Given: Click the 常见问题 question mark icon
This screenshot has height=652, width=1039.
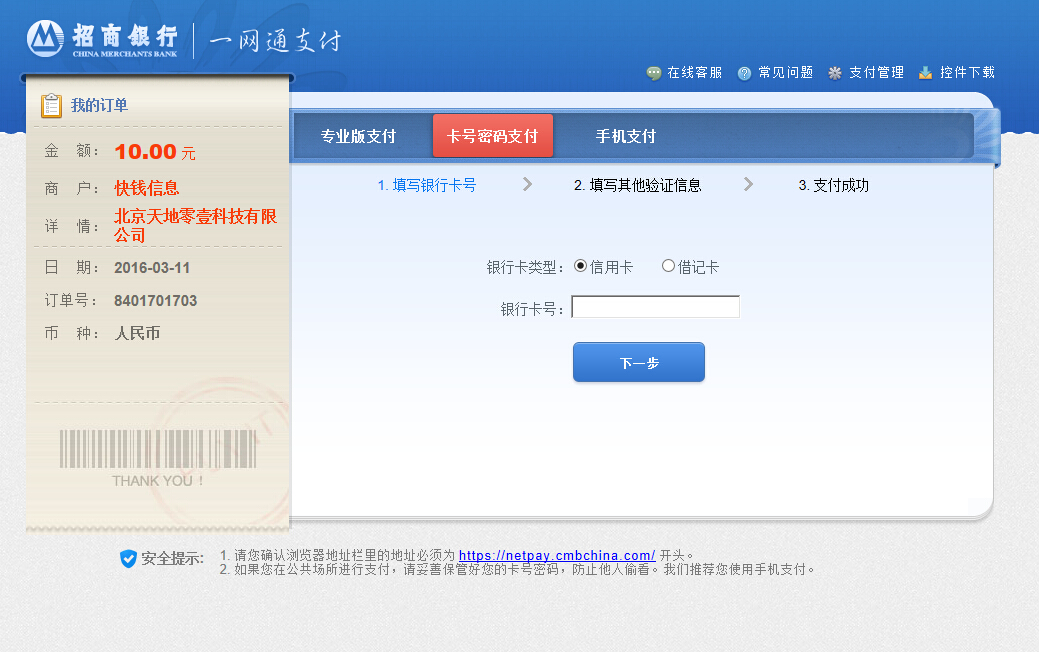Looking at the screenshot, I should 745,73.
